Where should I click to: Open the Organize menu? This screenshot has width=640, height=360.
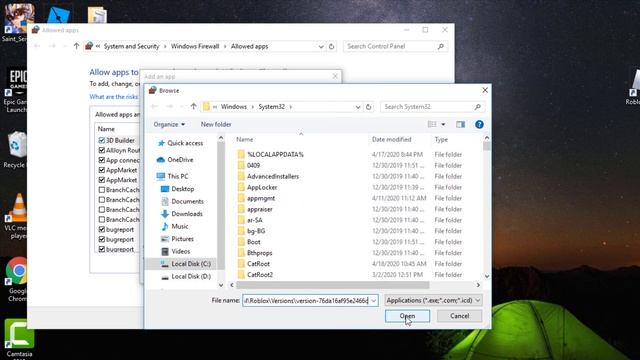tap(169, 124)
